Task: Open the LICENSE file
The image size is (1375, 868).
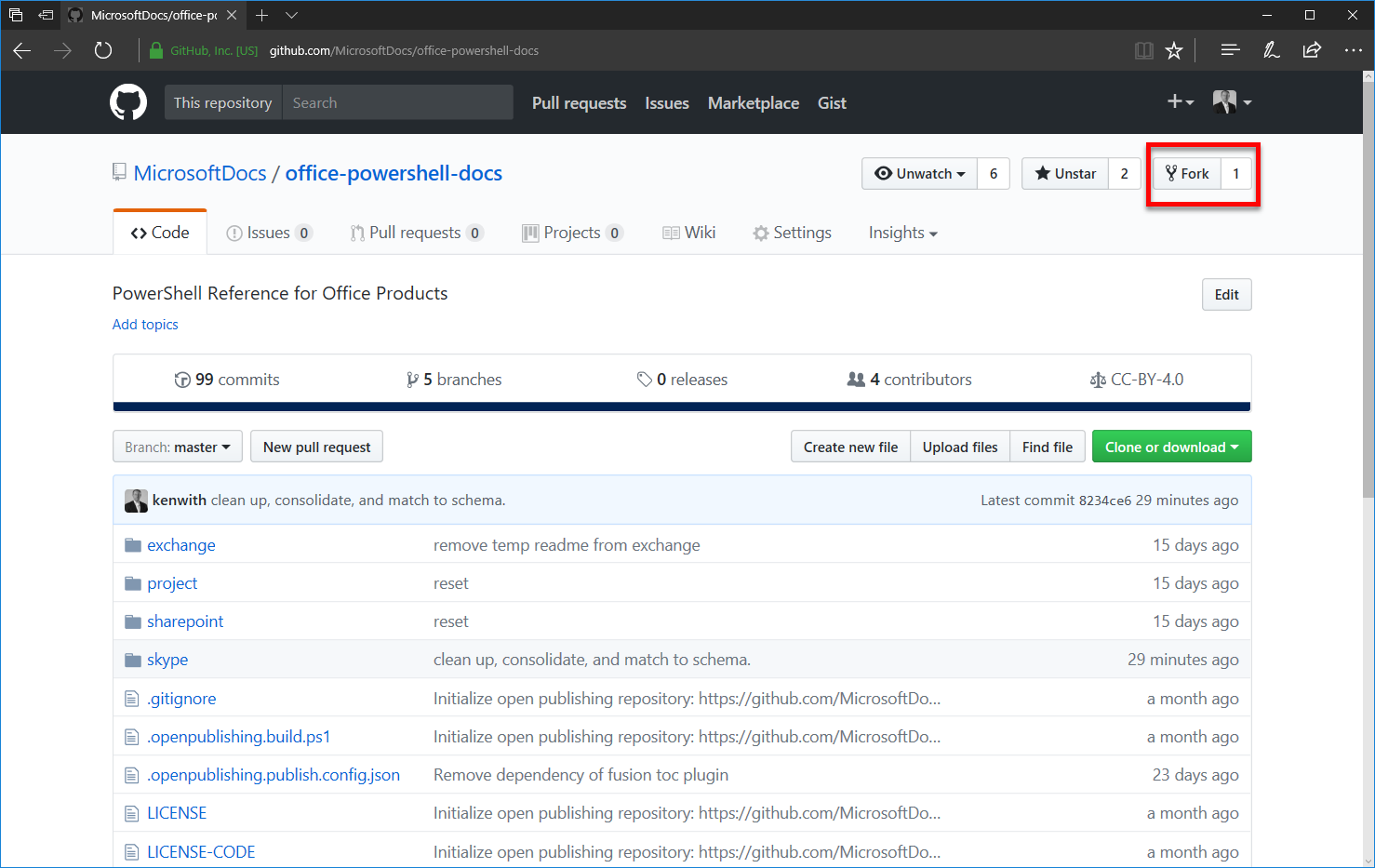Action: click(x=177, y=813)
